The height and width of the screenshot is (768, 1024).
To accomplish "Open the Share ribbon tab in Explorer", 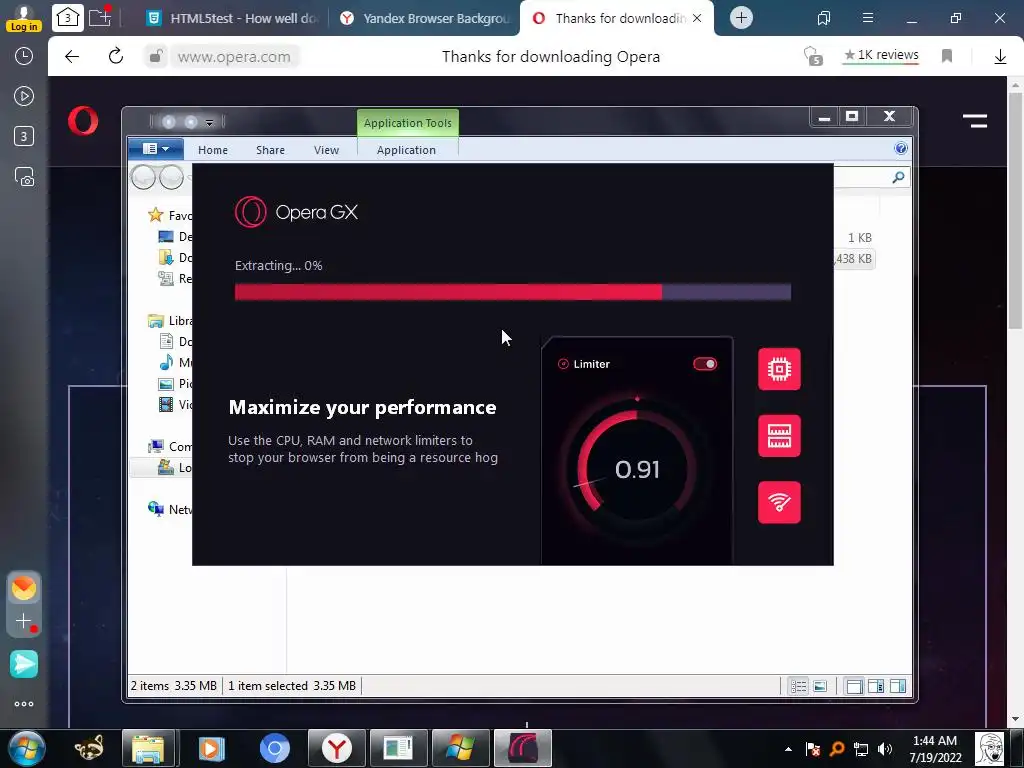I will 270,150.
